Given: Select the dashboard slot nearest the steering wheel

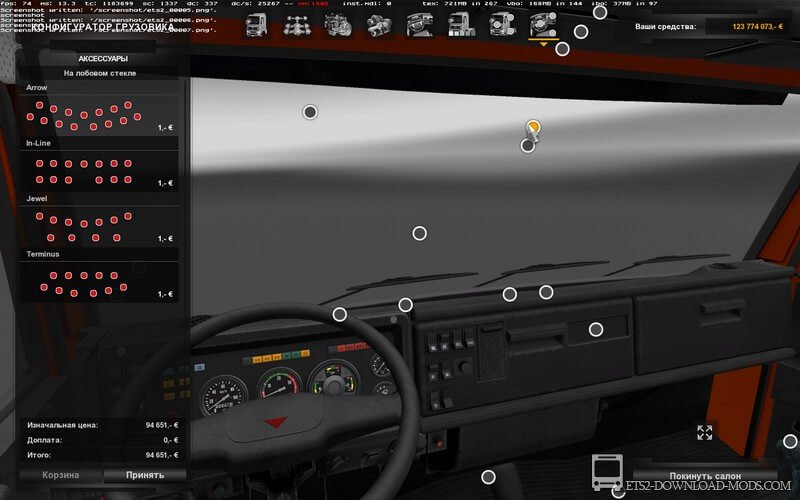Looking at the screenshot, I should (340, 314).
